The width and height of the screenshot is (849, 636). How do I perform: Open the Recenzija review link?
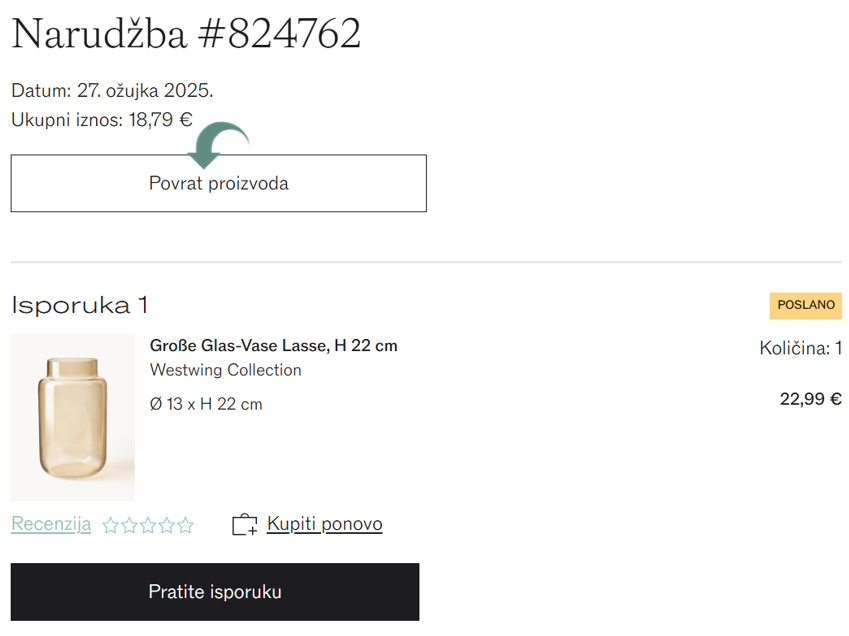pos(51,523)
